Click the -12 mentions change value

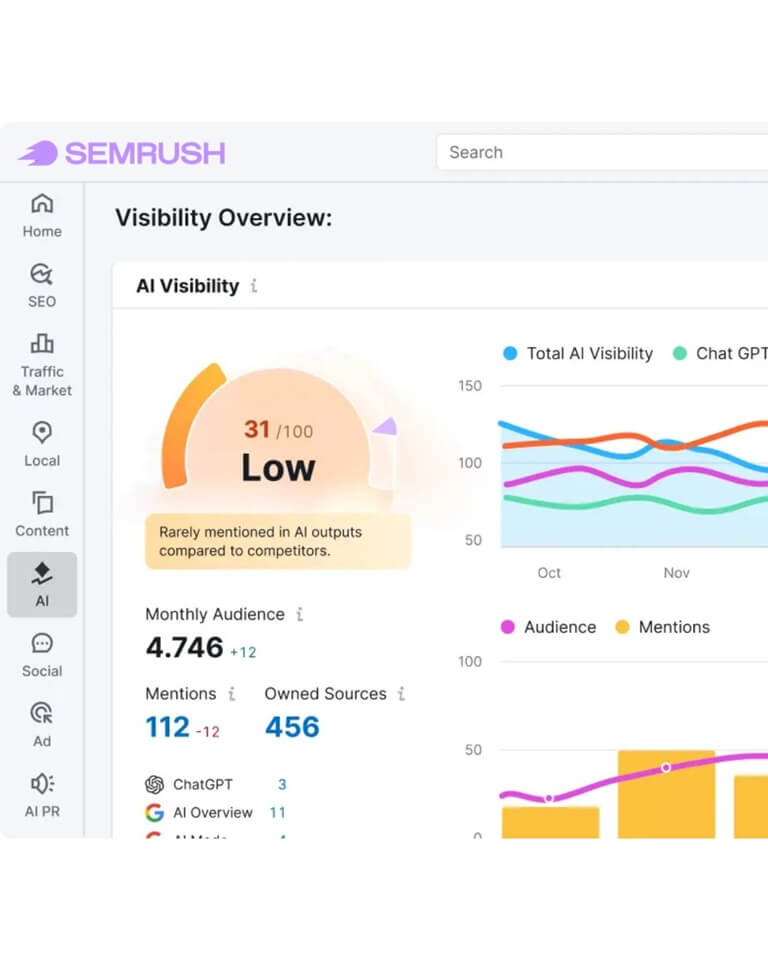coord(208,732)
